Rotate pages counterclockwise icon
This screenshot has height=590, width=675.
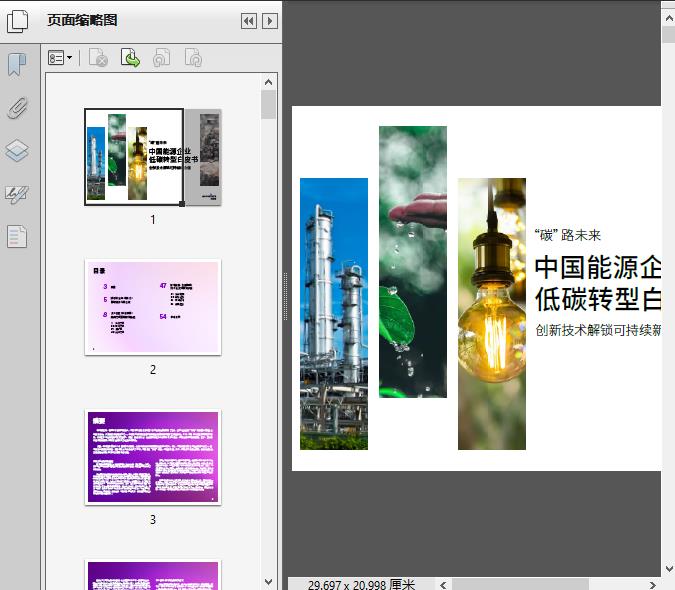pos(161,58)
